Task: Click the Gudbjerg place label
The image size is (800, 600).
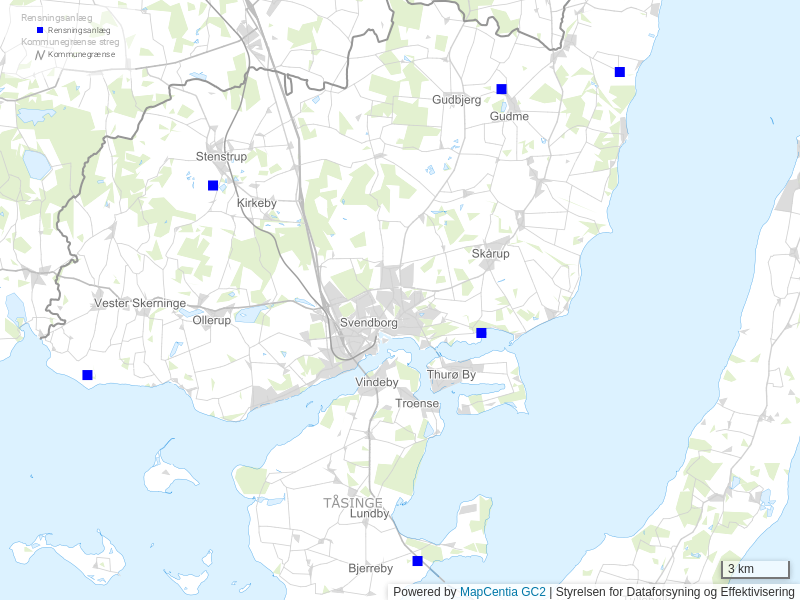Action: pos(456,99)
